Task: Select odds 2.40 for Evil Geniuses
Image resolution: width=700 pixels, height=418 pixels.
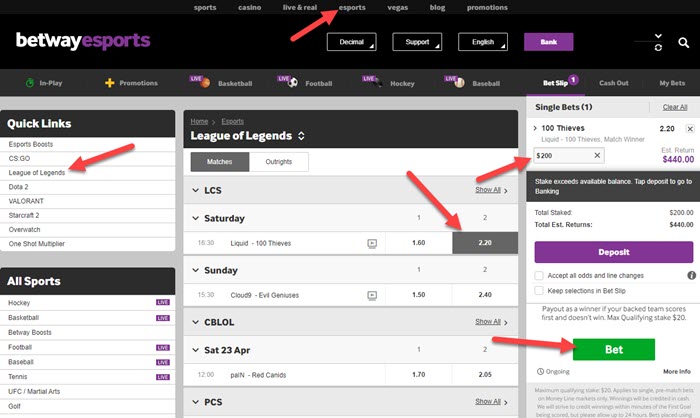Action: pos(485,295)
